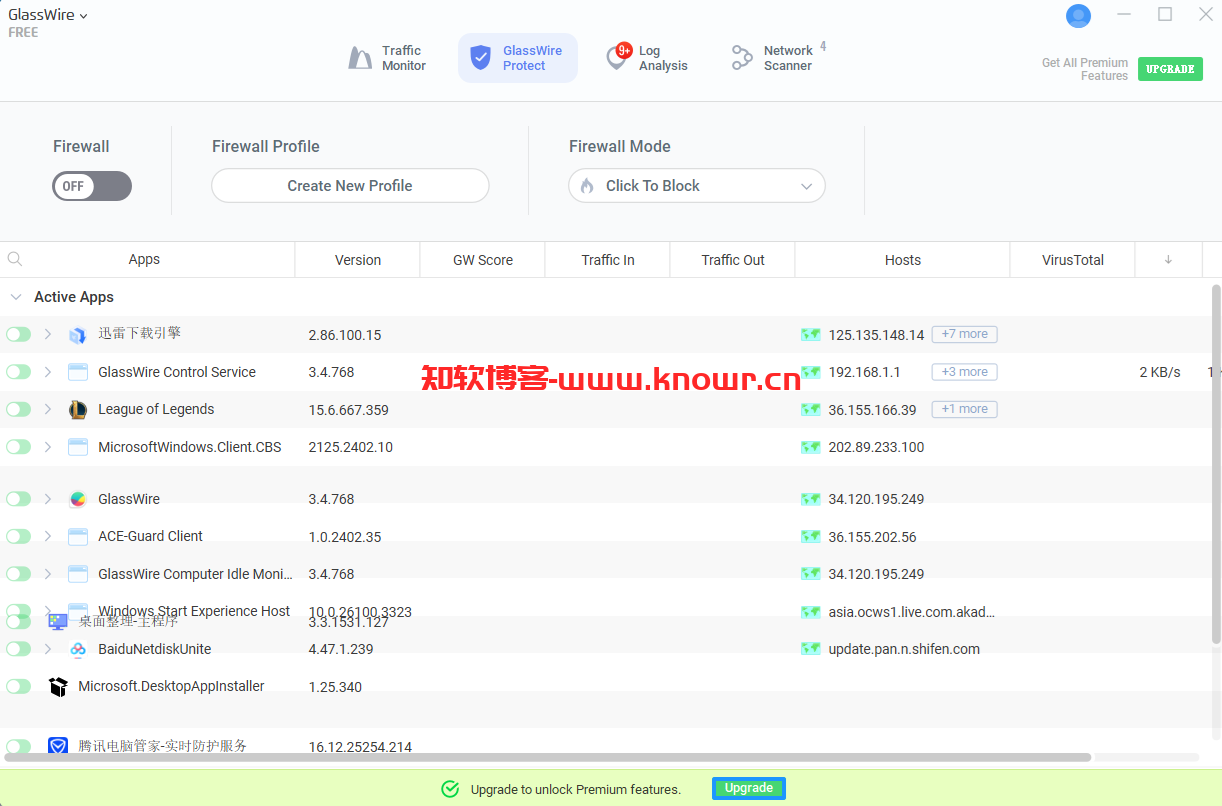Show the +1 more hosts for League of Legends
The image size is (1222, 806).
(x=964, y=409)
